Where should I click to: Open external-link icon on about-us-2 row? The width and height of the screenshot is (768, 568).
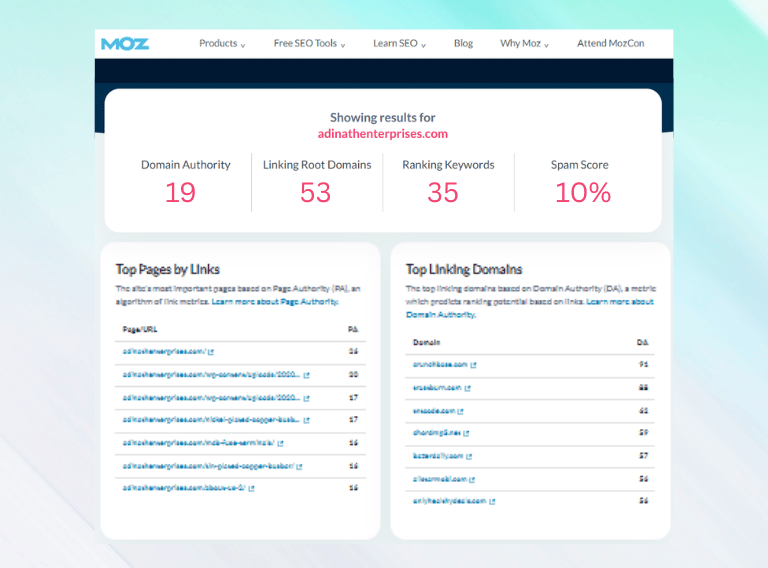[x=251, y=488]
